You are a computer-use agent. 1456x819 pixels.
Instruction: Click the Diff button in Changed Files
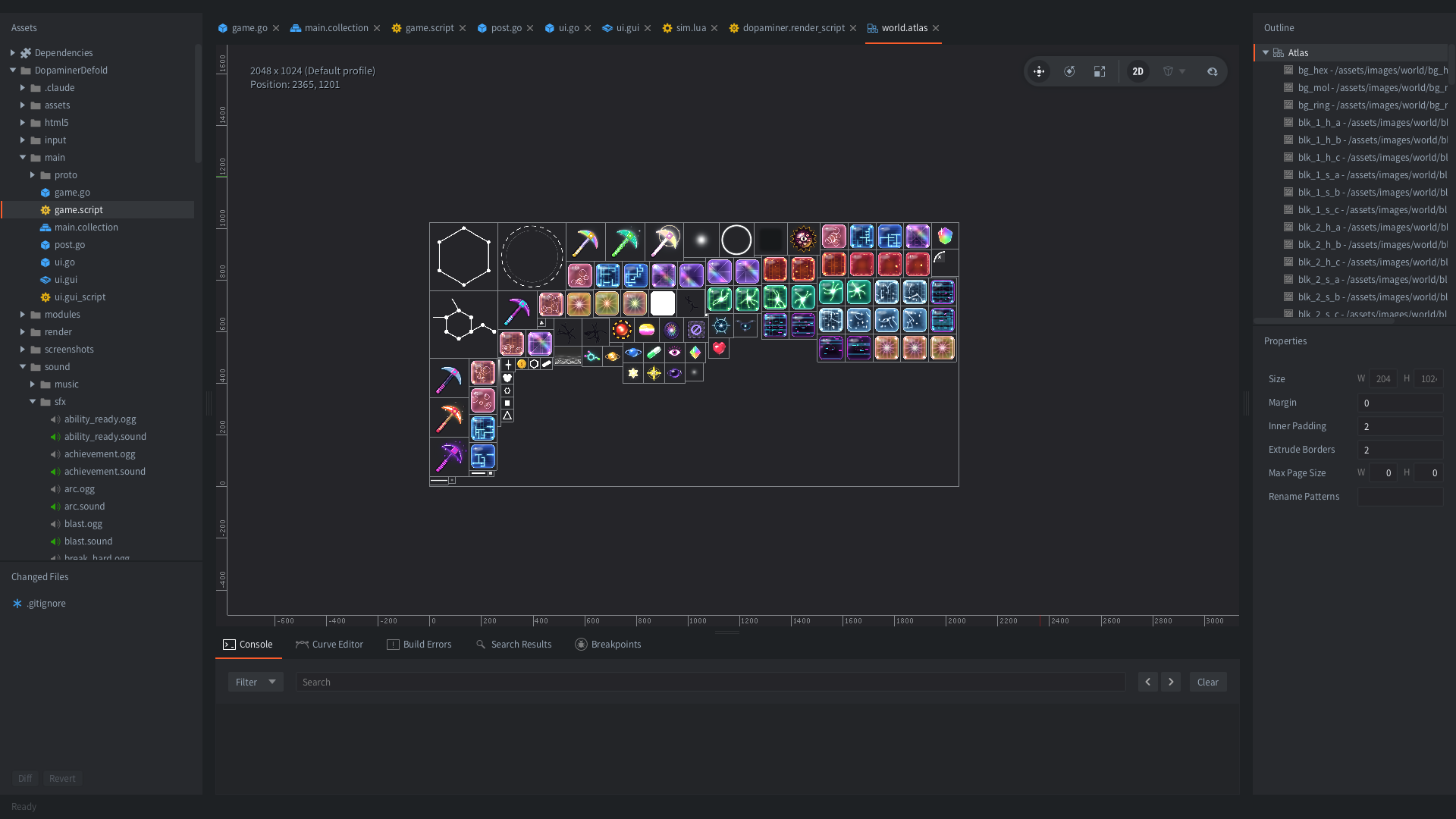[25, 778]
